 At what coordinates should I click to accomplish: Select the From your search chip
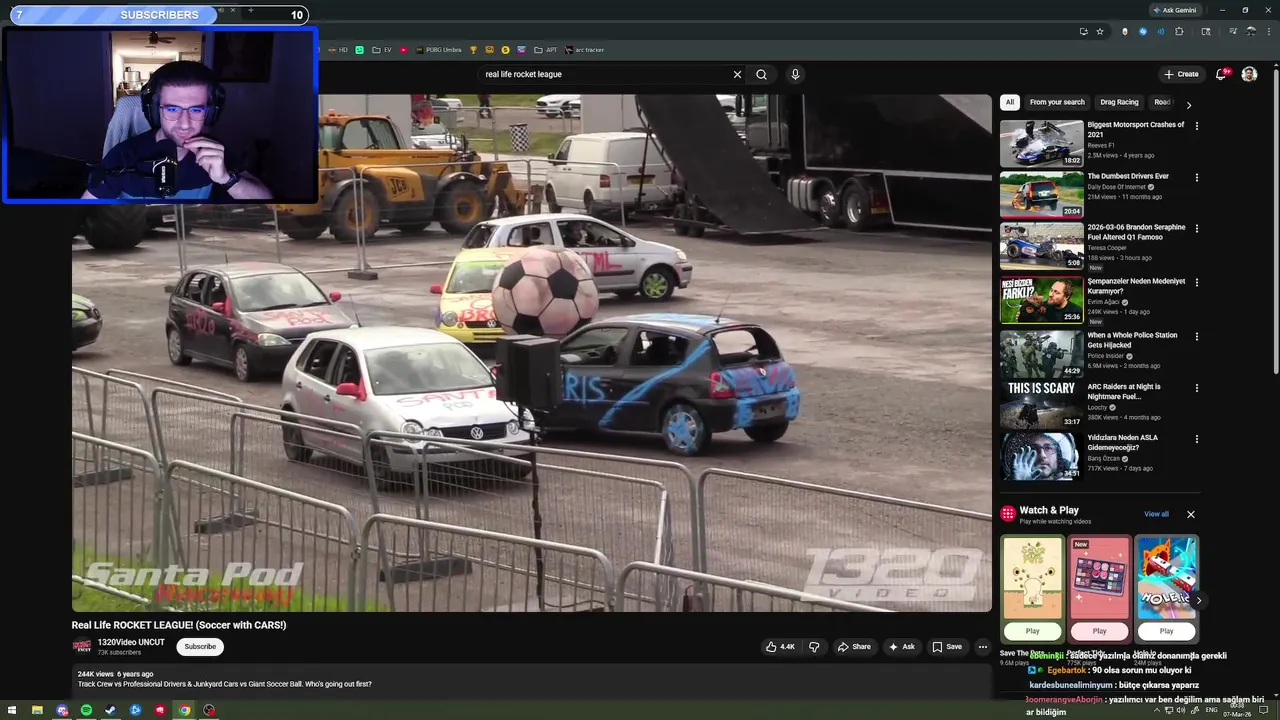pyautogui.click(x=1057, y=102)
